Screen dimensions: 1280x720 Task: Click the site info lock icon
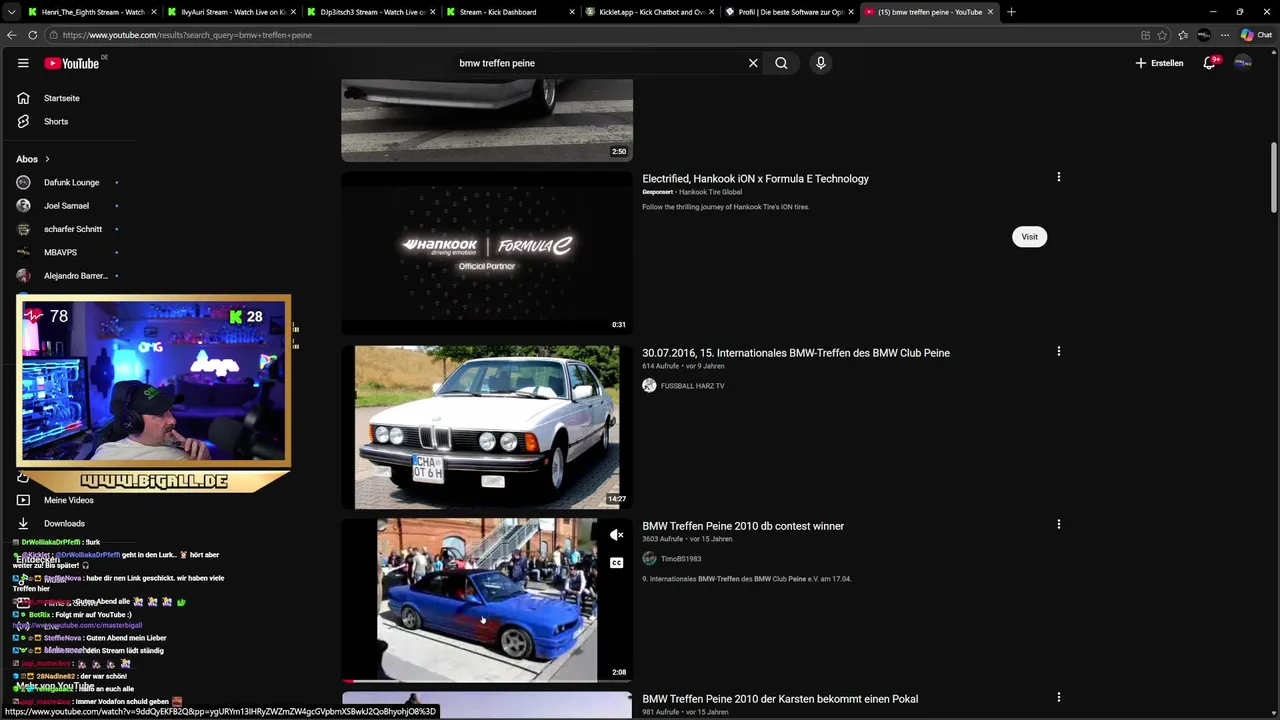[x=53, y=35]
